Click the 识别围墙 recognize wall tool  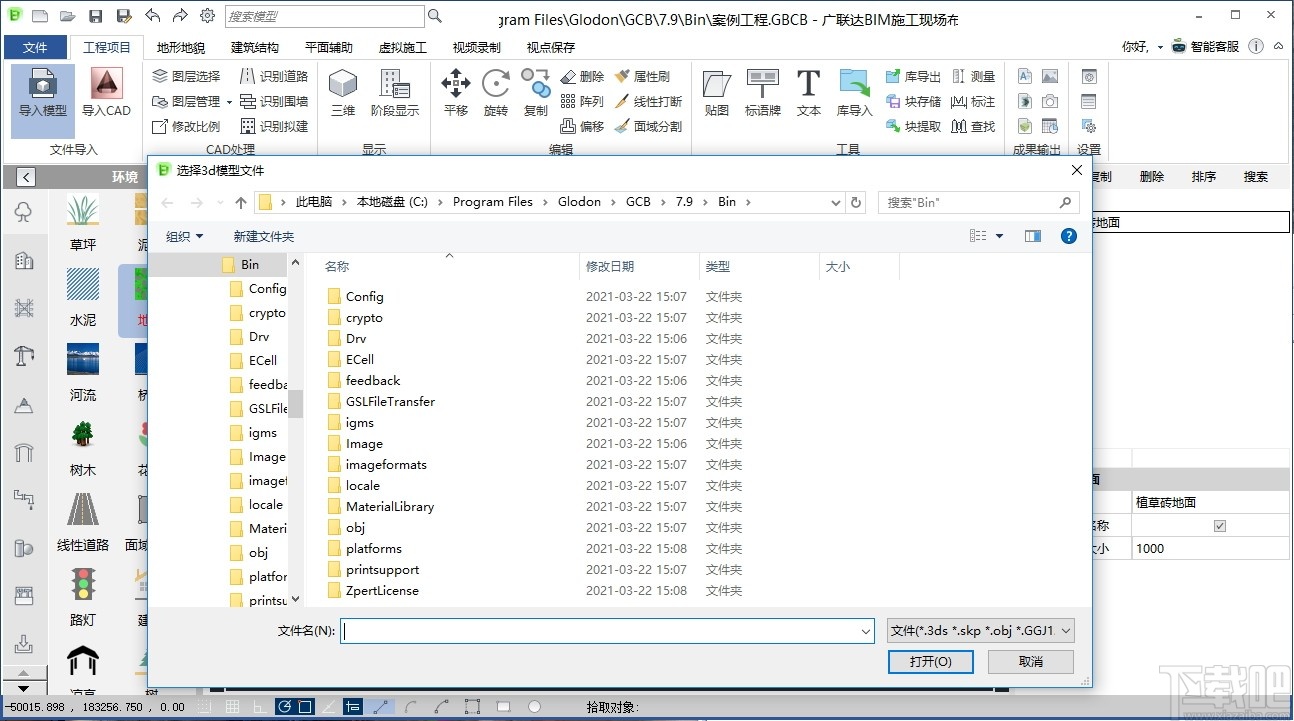click(274, 101)
